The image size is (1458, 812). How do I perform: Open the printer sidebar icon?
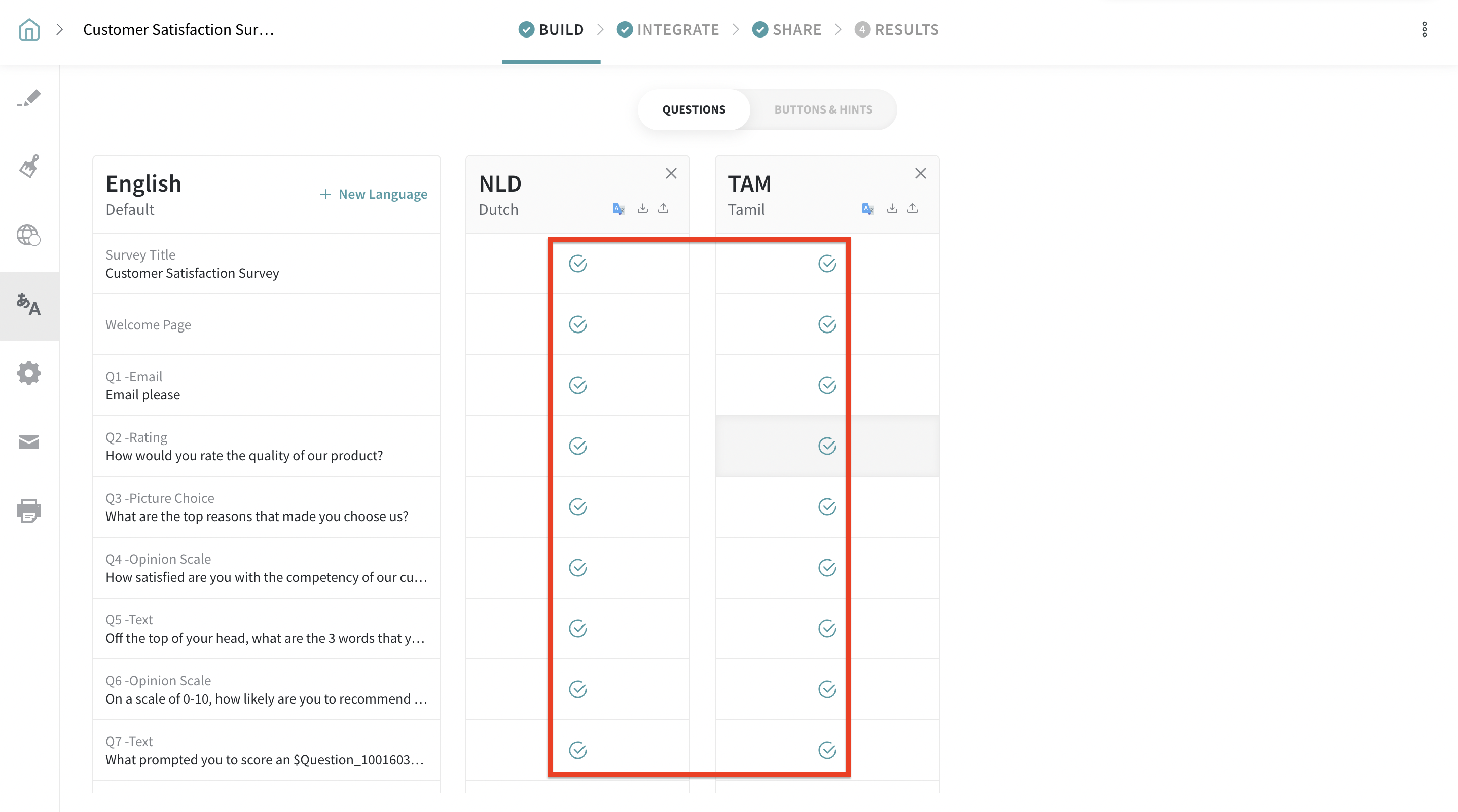[29, 510]
